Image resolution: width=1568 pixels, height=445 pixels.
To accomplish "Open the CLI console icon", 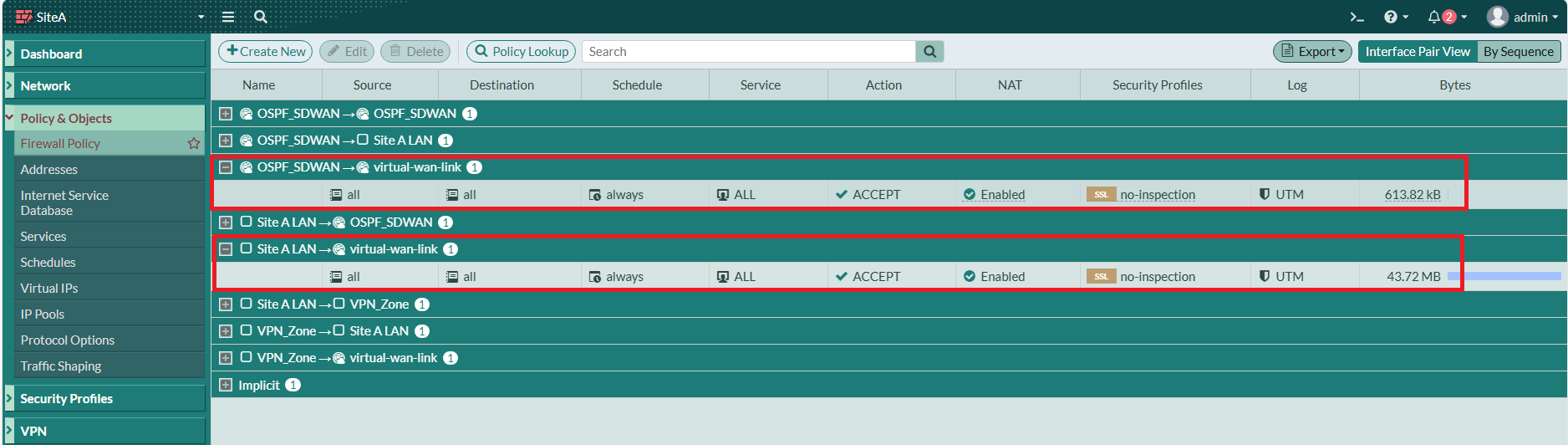I will click(x=1357, y=17).
